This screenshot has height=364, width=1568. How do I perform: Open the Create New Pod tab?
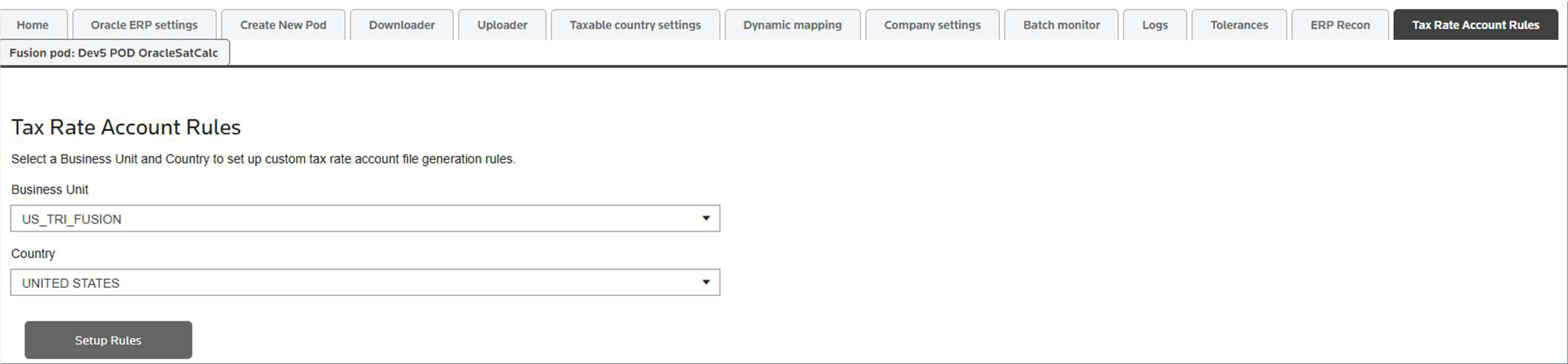[x=283, y=24]
